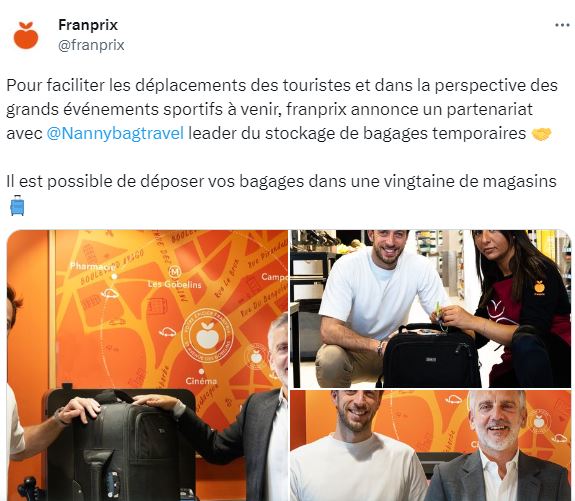Open the large left photo with suitcase
This screenshot has height=501, width=575.
tap(147, 365)
